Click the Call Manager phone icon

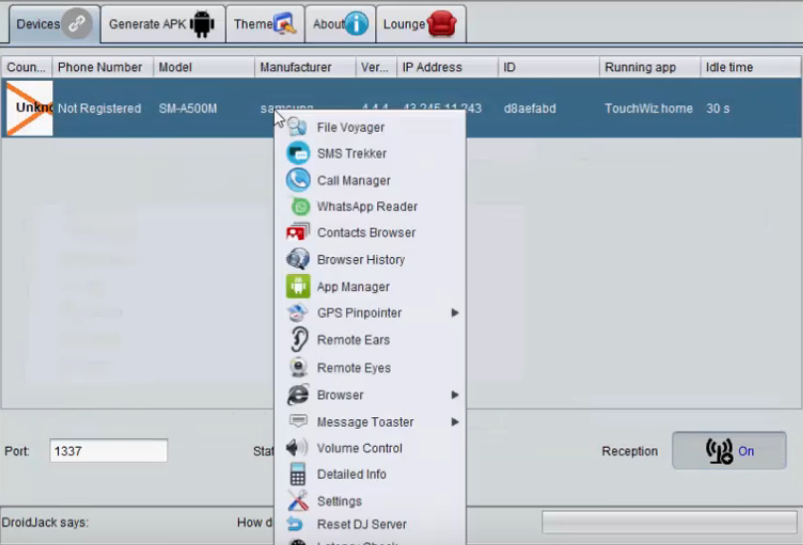pos(298,180)
